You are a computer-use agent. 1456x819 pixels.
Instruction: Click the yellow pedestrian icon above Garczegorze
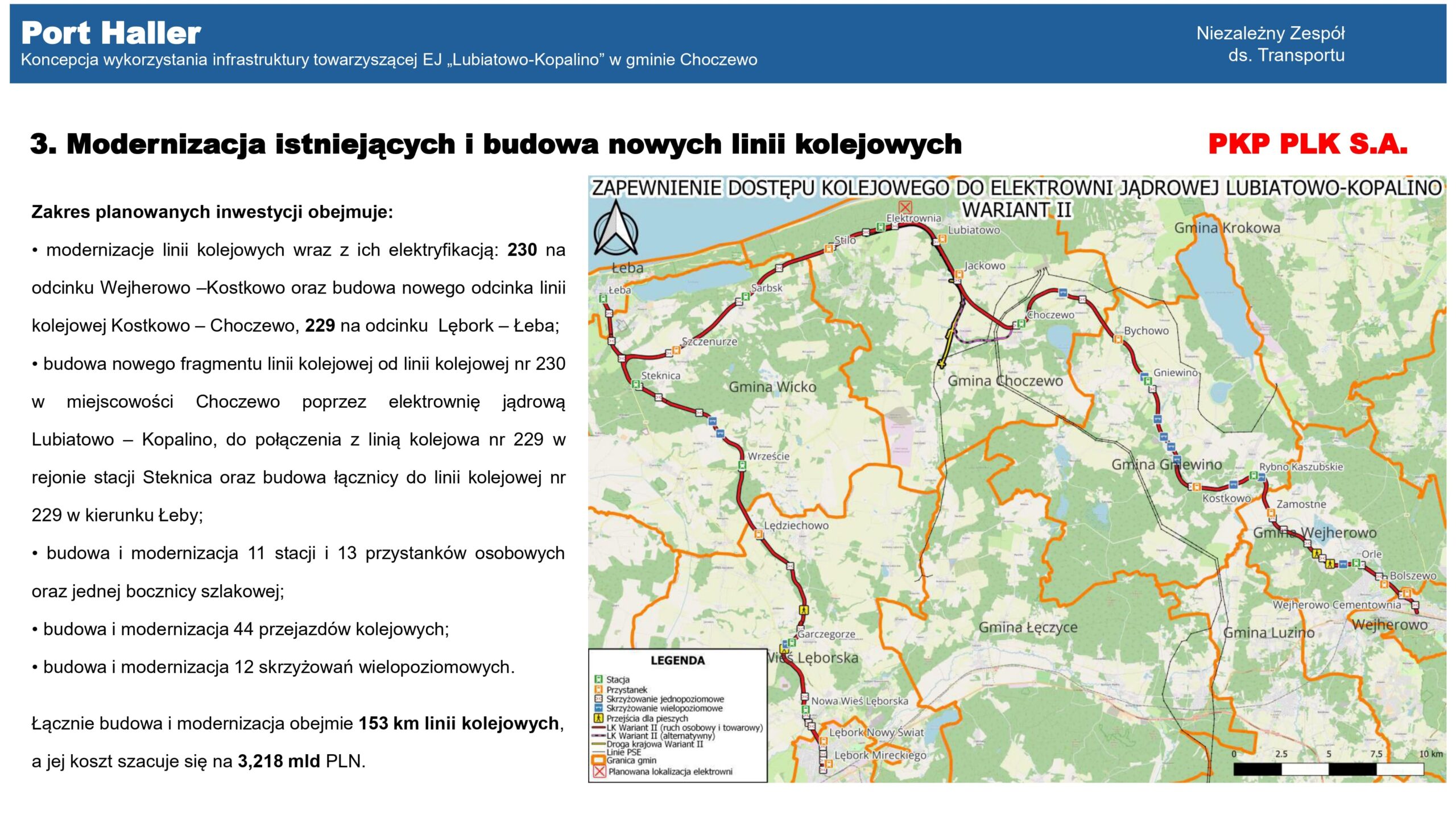(804, 609)
